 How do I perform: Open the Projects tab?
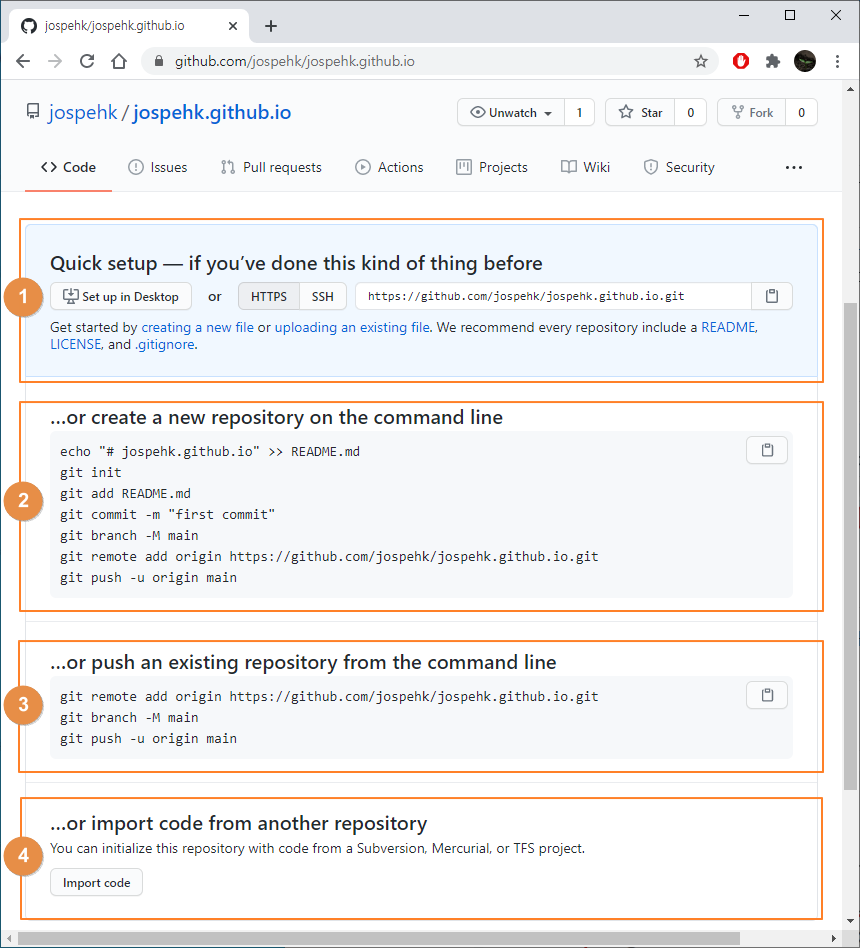pyautogui.click(x=492, y=167)
